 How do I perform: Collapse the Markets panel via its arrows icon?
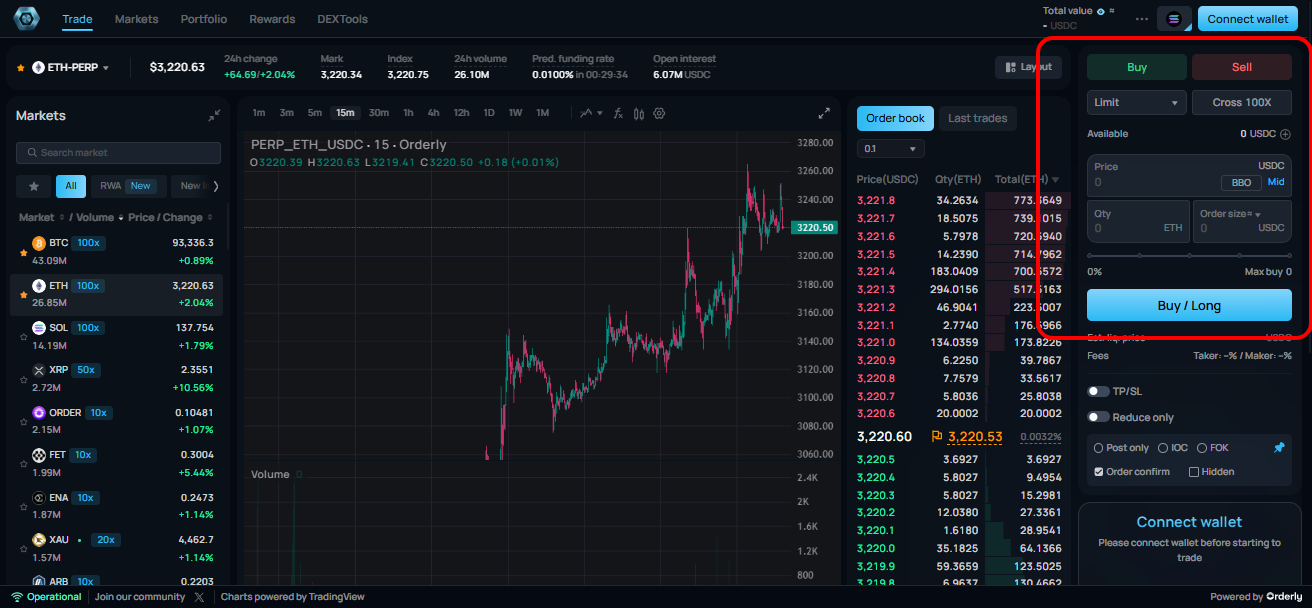coord(214,114)
